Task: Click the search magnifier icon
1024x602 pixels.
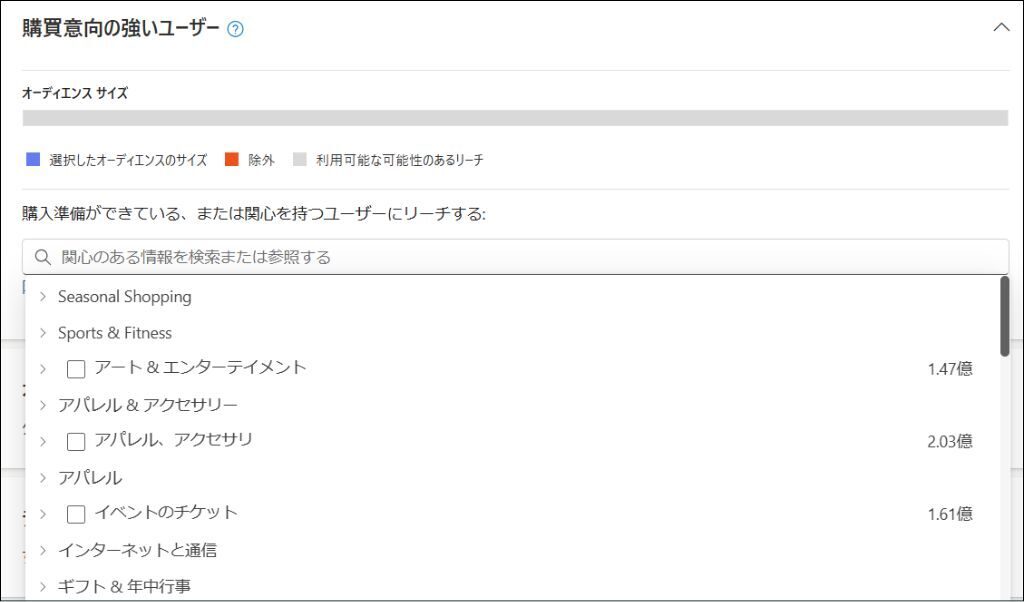Action: (x=43, y=257)
